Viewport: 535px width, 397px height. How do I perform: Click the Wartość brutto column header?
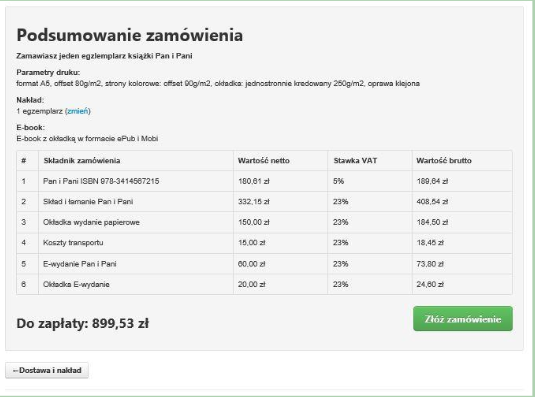point(444,161)
